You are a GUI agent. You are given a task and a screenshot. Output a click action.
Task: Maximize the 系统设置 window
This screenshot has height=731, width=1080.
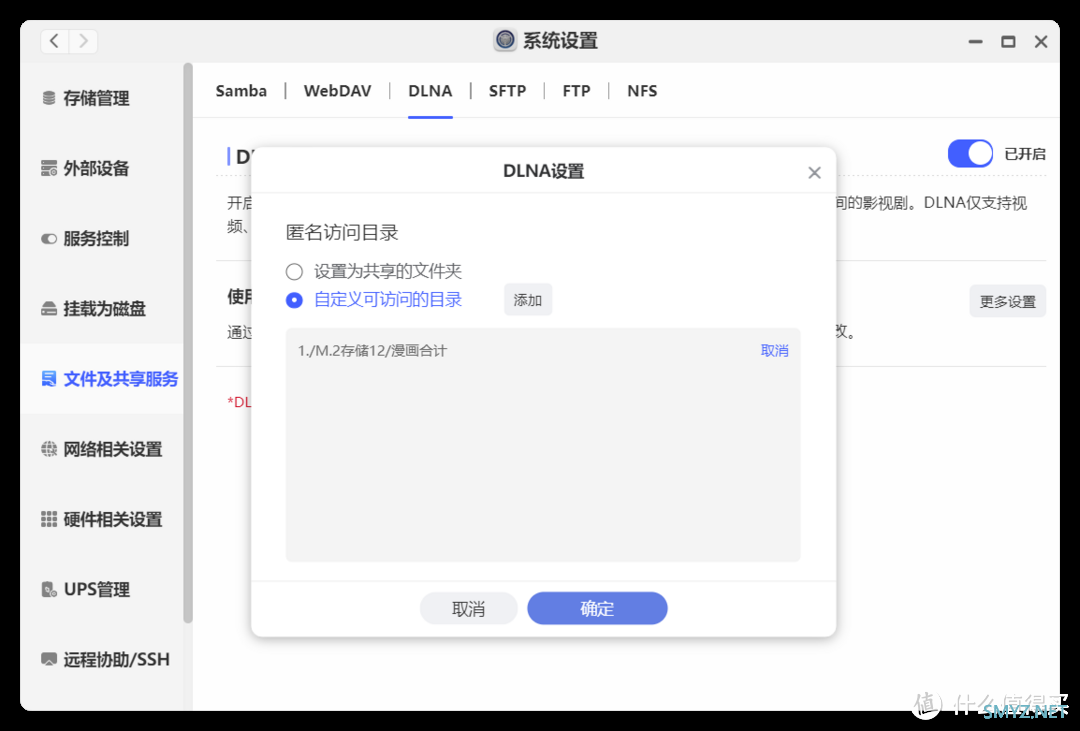(1008, 41)
